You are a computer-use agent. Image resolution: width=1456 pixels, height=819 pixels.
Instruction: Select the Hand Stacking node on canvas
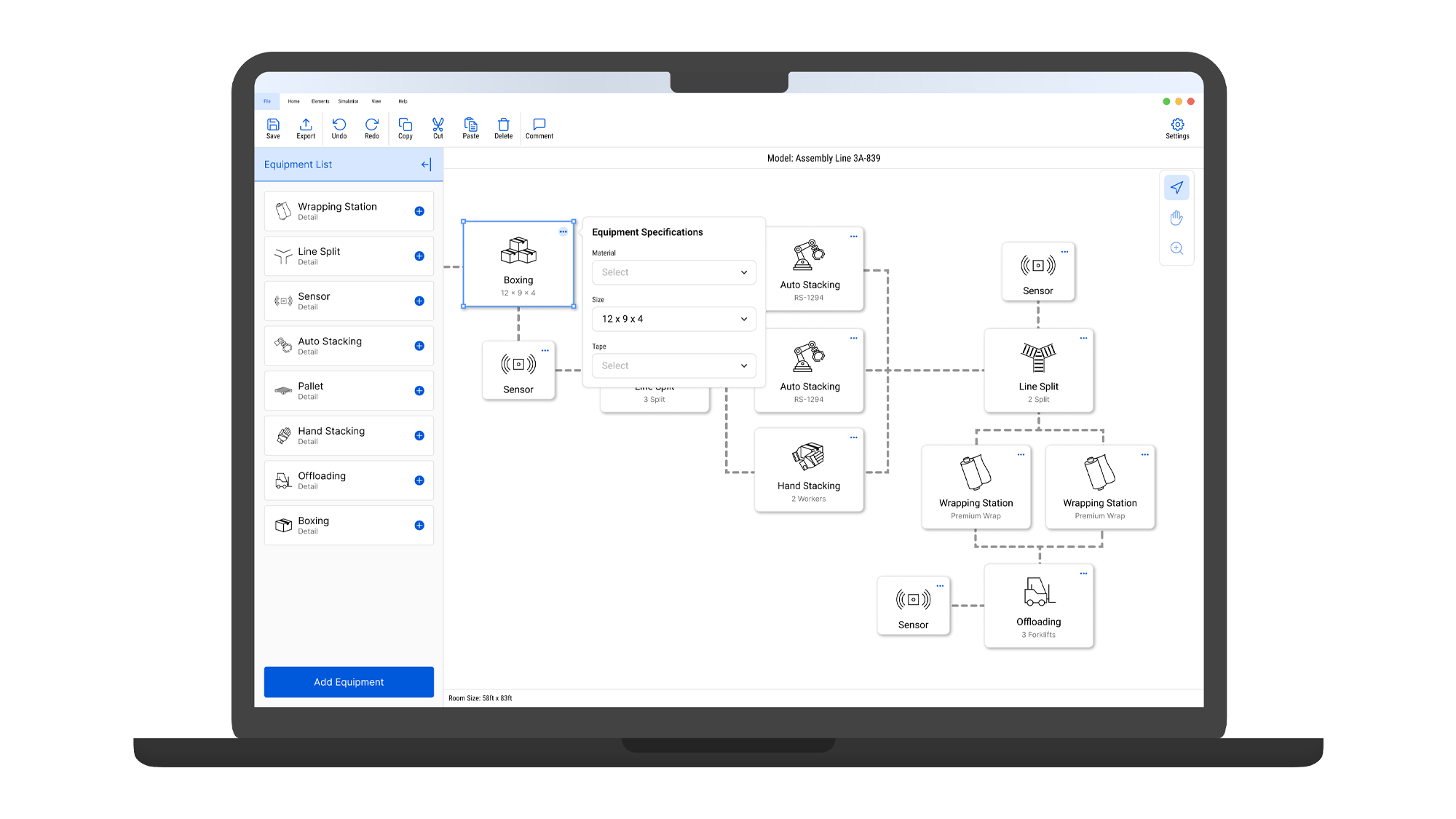[x=809, y=470]
